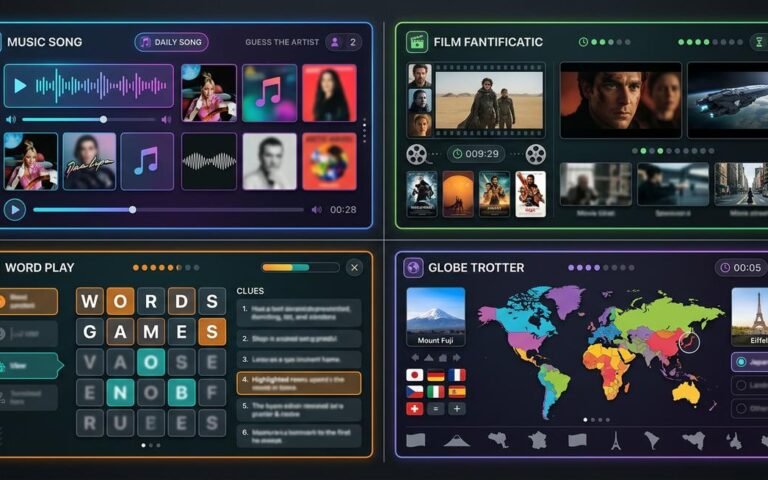Click the loud speaker icon right of volume slider

166,120
